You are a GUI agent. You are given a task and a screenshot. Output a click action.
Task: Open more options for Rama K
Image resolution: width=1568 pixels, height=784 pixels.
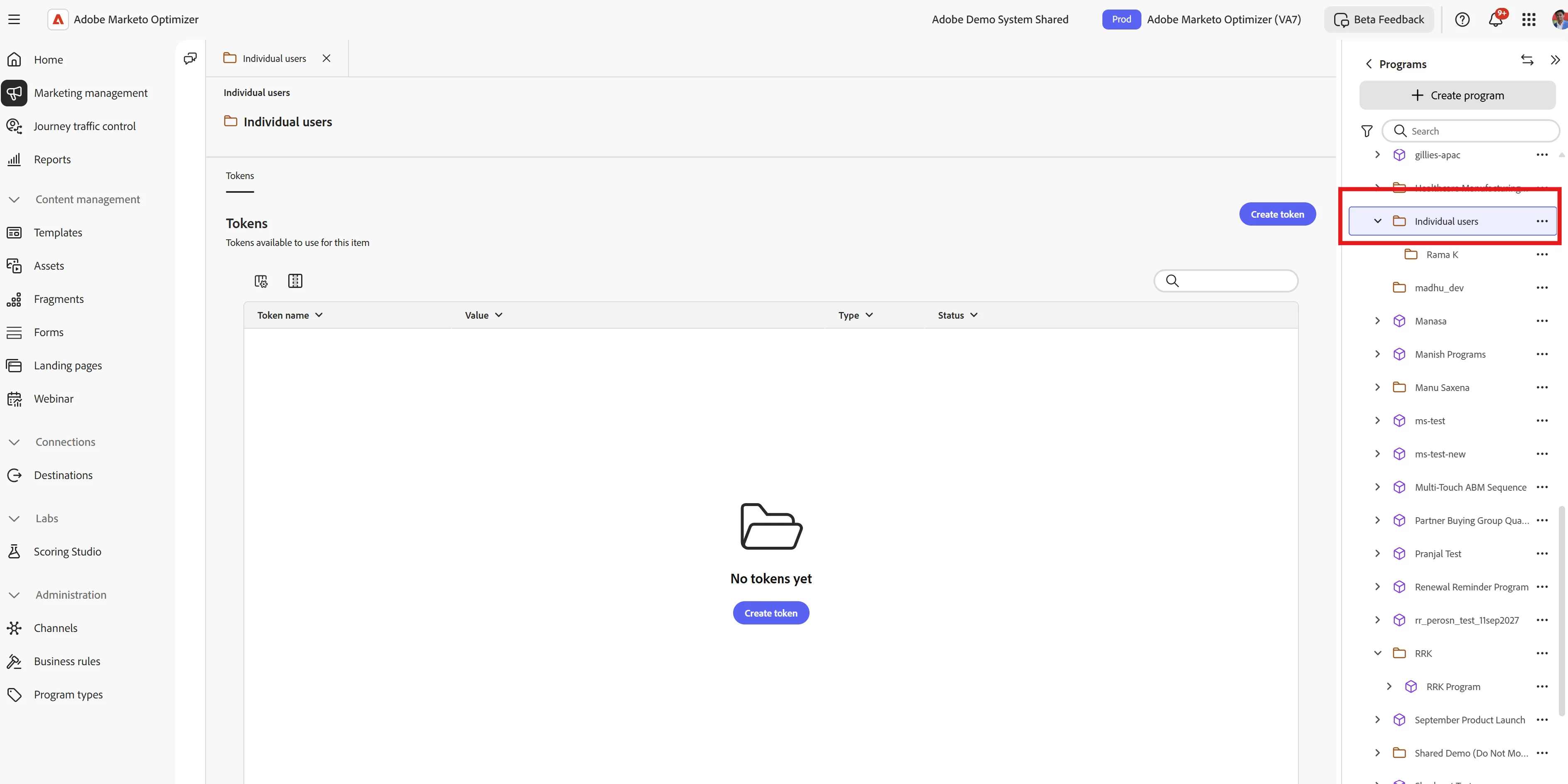click(1542, 254)
